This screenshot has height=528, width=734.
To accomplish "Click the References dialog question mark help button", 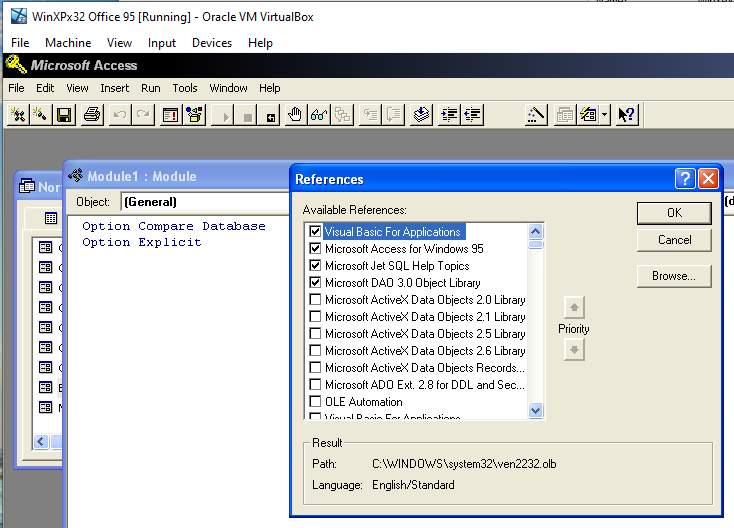I will pos(685,178).
